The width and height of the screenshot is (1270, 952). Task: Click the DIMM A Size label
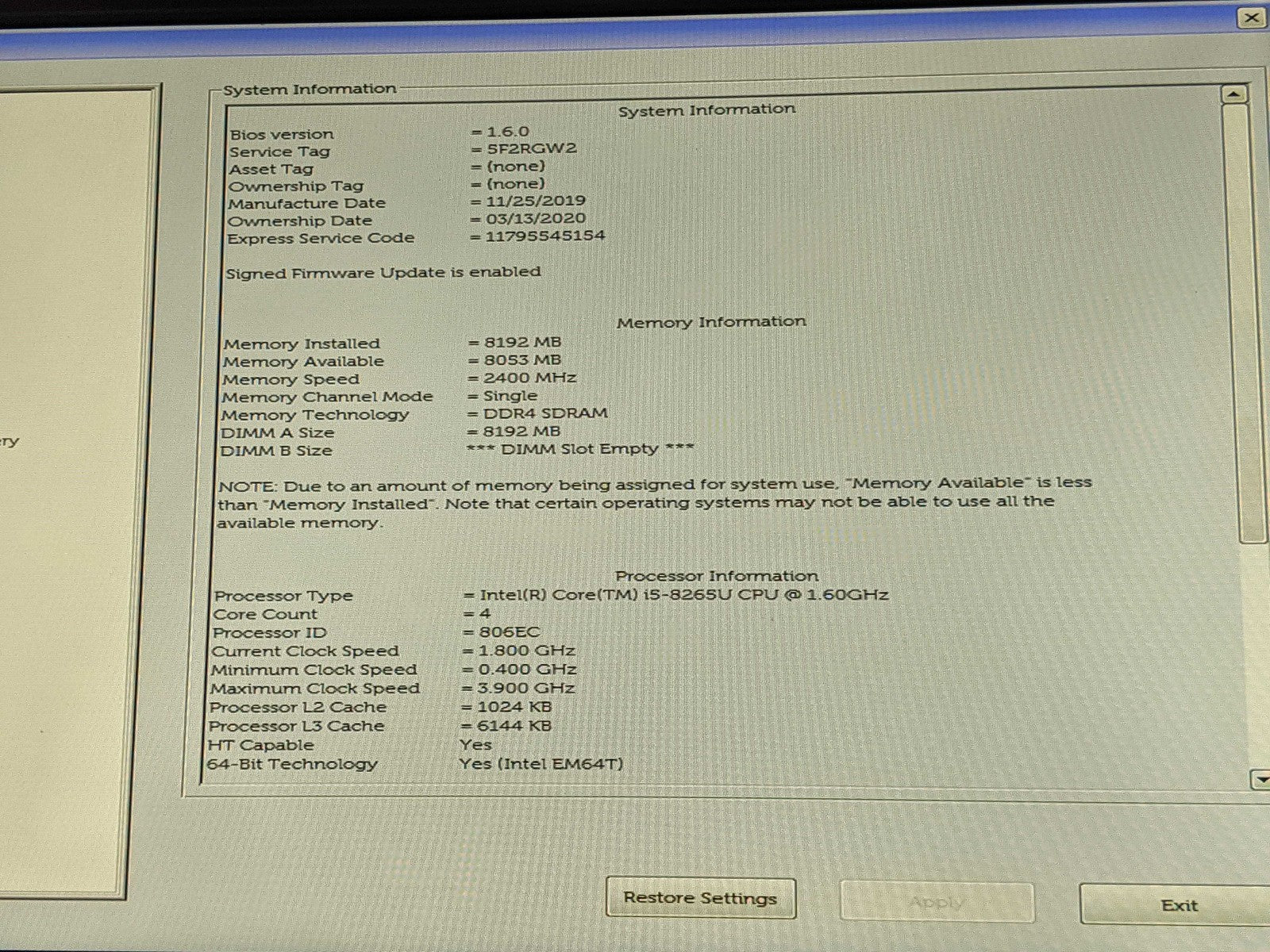tap(277, 432)
